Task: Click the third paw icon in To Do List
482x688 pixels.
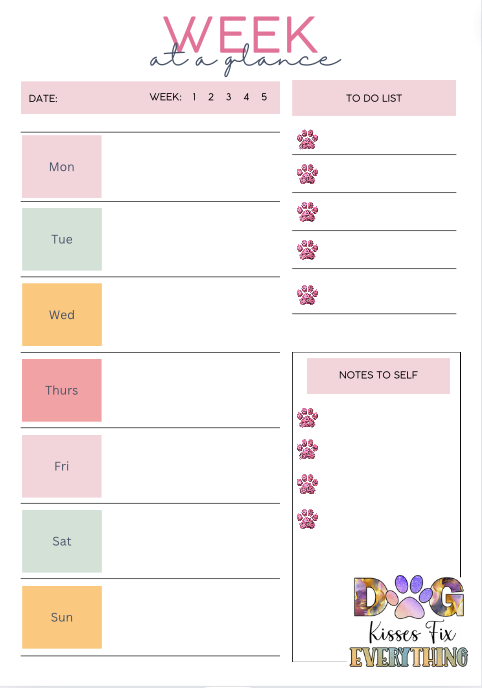Action: click(307, 211)
